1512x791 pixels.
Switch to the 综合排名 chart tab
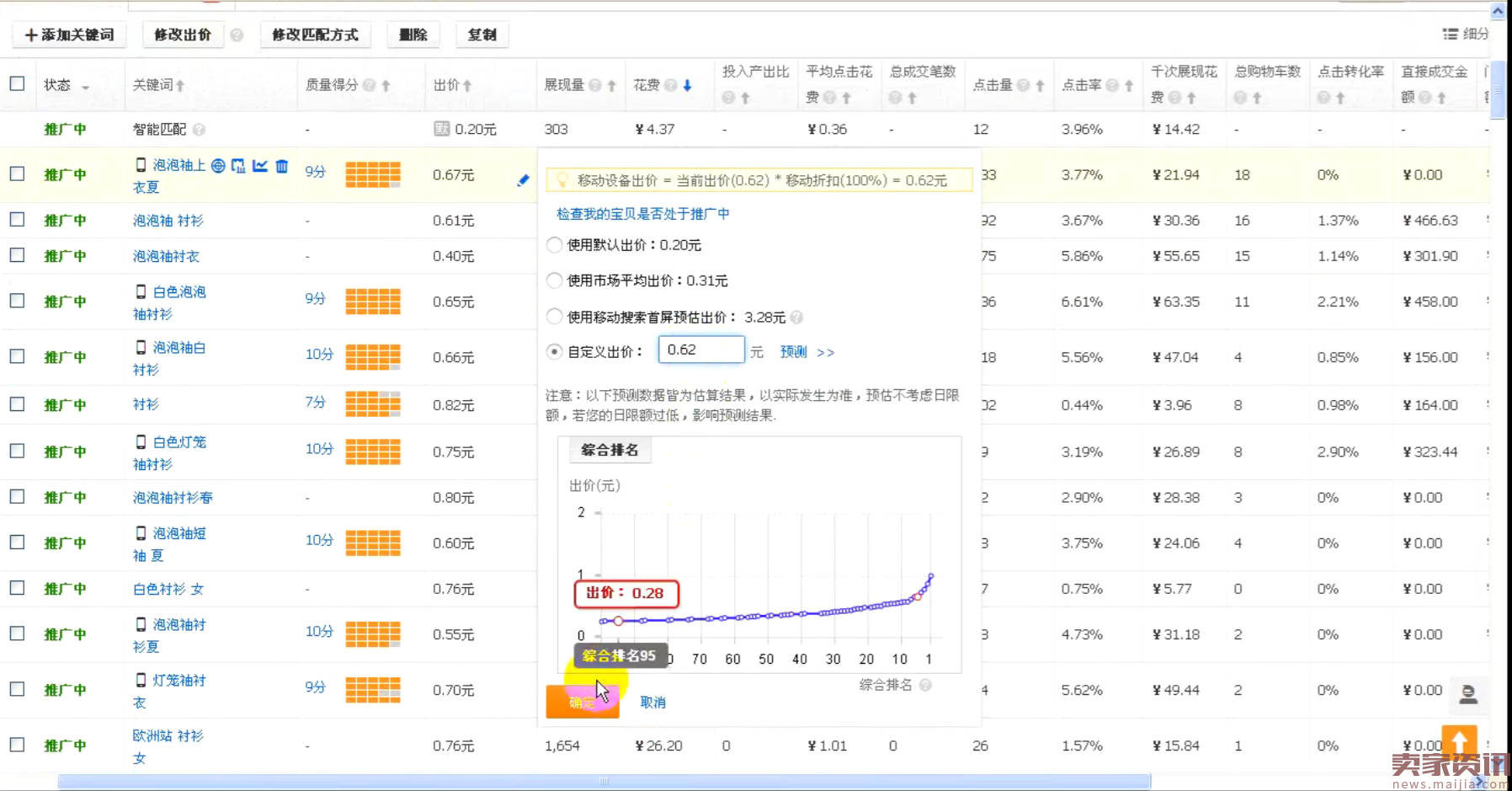point(610,450)
